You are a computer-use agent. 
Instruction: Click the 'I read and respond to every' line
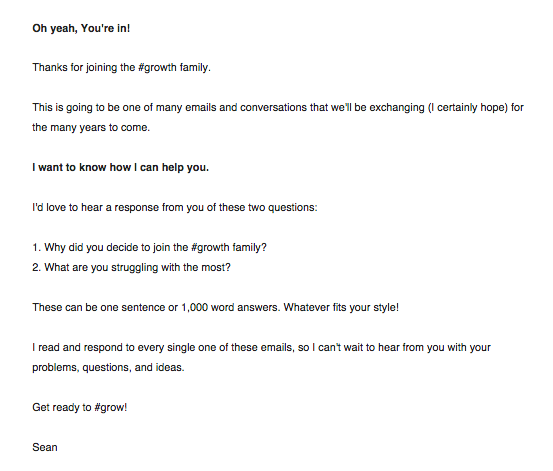(261, 348)
